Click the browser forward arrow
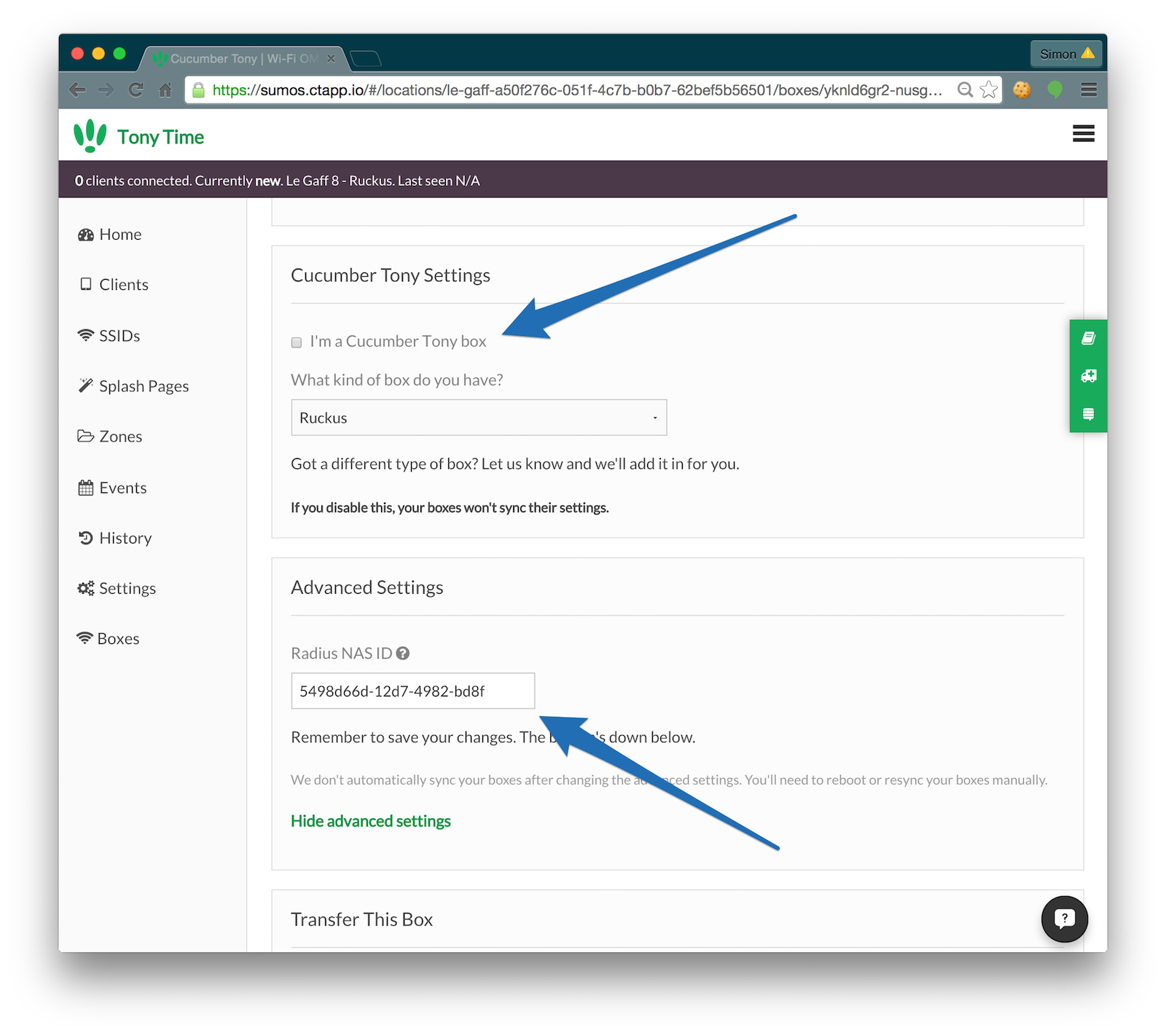 point(106,90)
